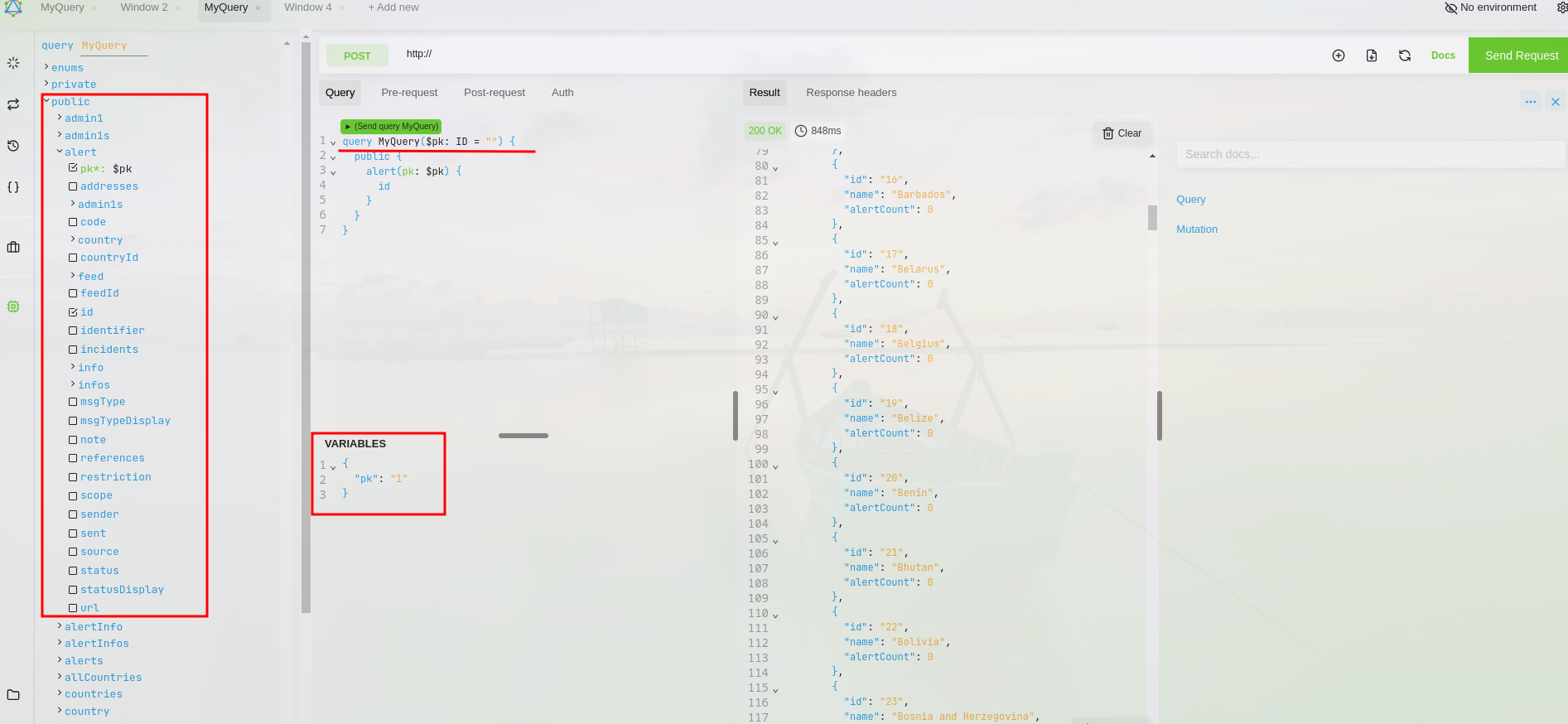This screenshot has width=1568, height=724.
Task: Expand the enums tree node
Action: coord(46,67)
